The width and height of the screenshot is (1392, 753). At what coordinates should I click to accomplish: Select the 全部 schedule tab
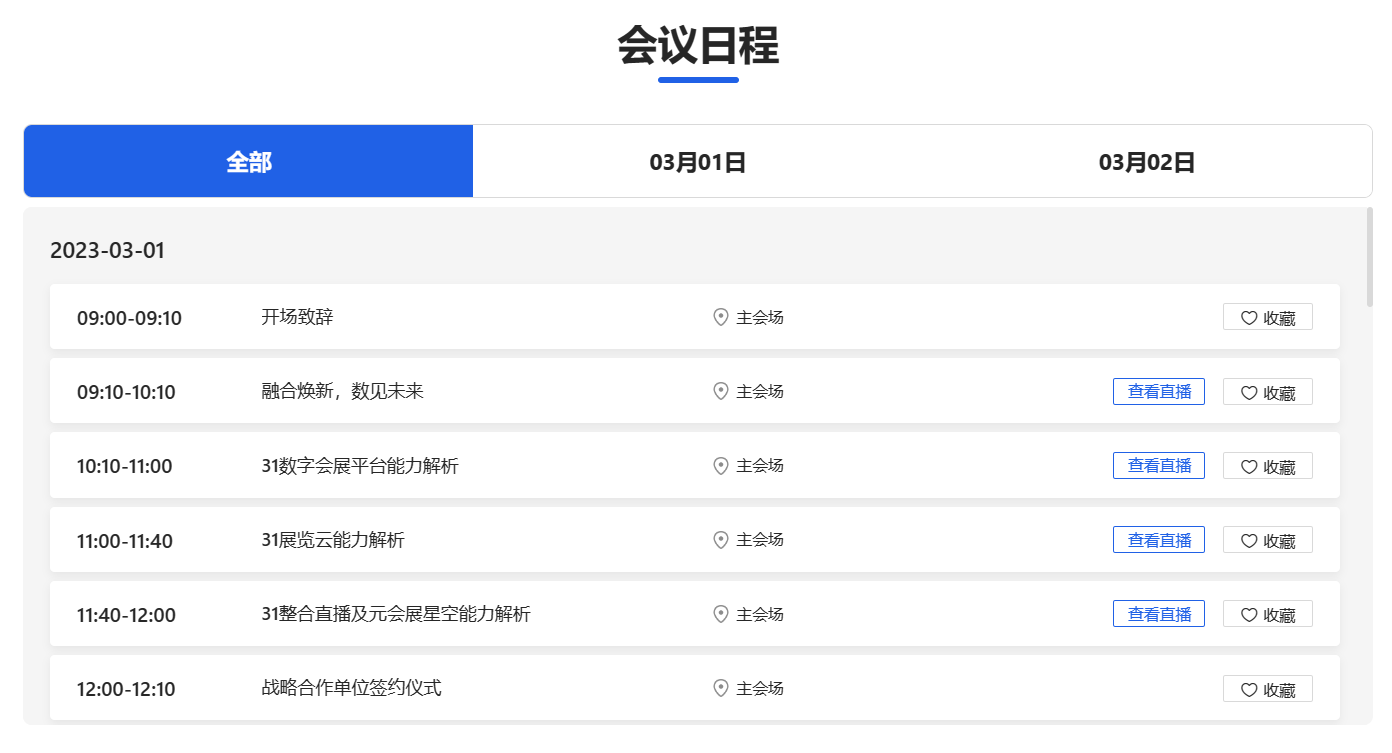coord(248,161)
